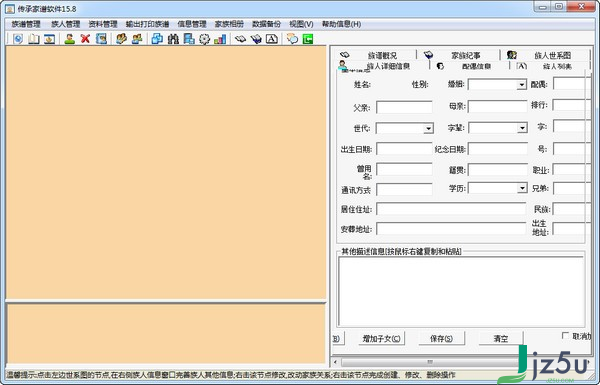Click the 增加子女(C) button

(381, 338)
